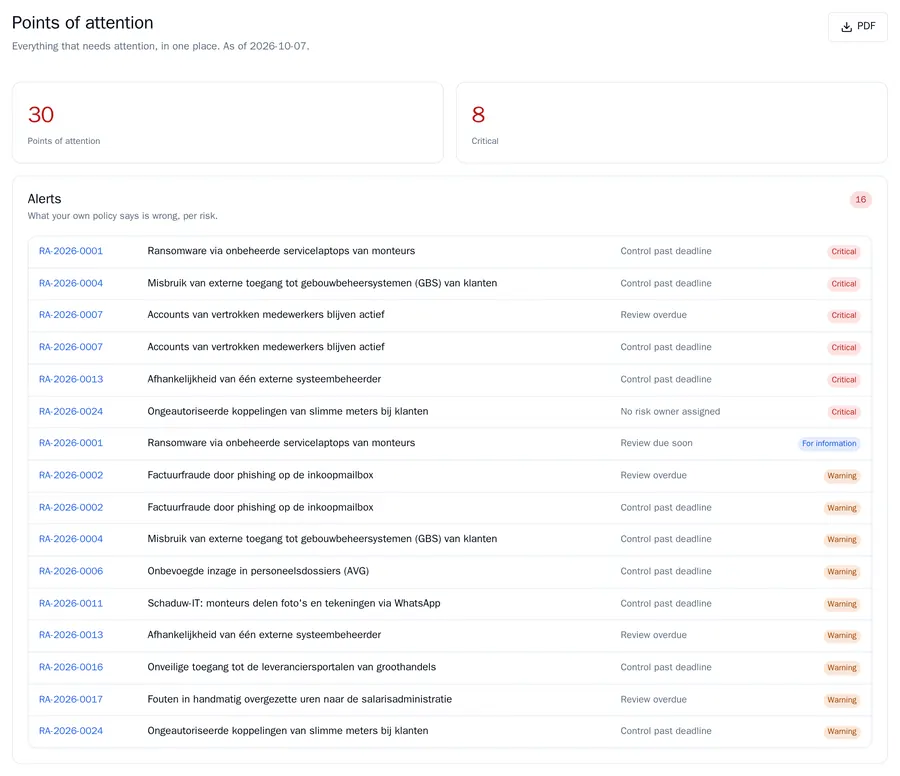Open RA-2026-0001 link in Control past deadline row
This screenshot has width=900, height=776.
71,251
